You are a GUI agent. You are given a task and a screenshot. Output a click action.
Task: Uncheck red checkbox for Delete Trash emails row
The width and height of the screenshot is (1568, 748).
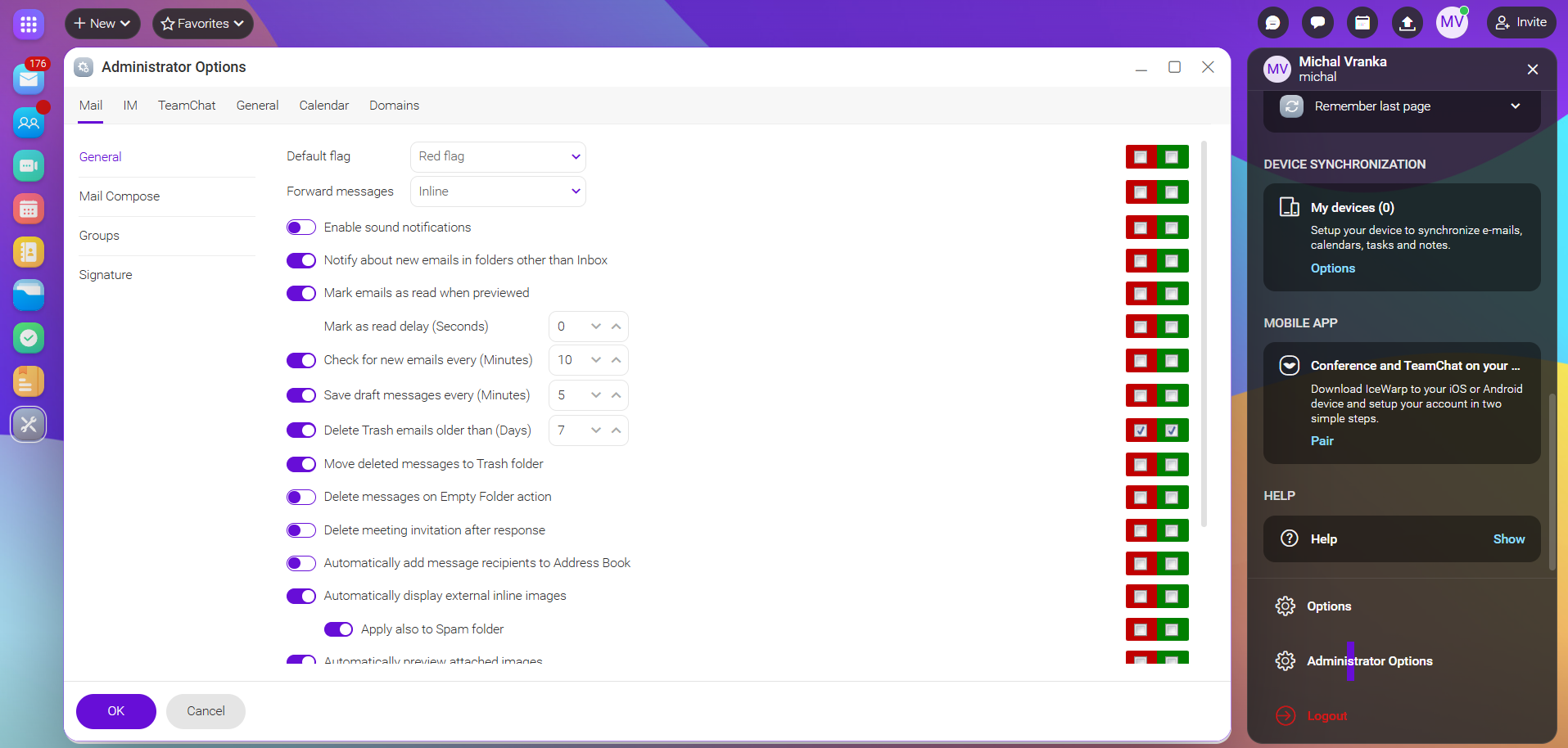pos(1141,430)
